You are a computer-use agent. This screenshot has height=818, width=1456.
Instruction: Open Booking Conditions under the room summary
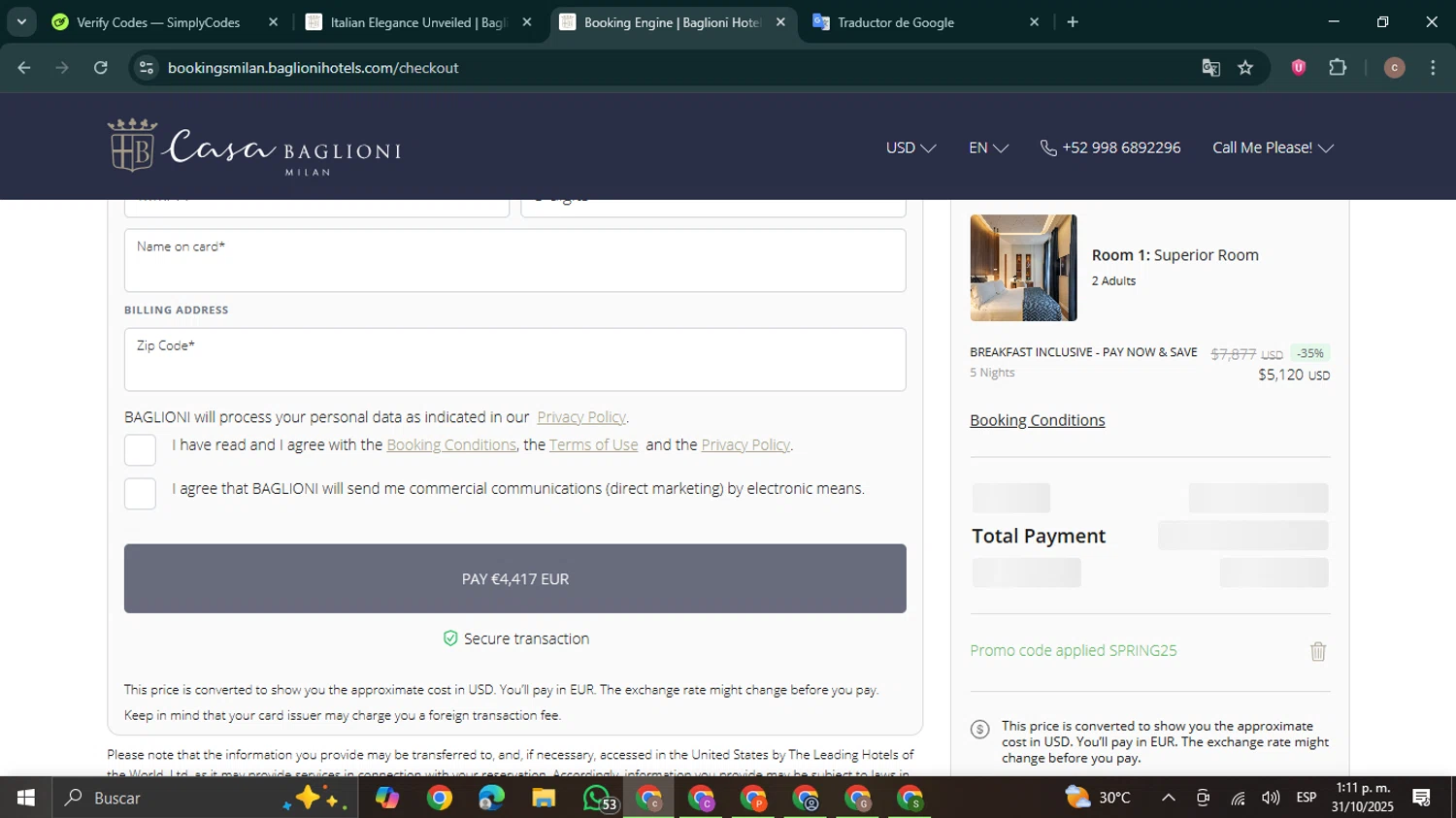point(1038,420)
